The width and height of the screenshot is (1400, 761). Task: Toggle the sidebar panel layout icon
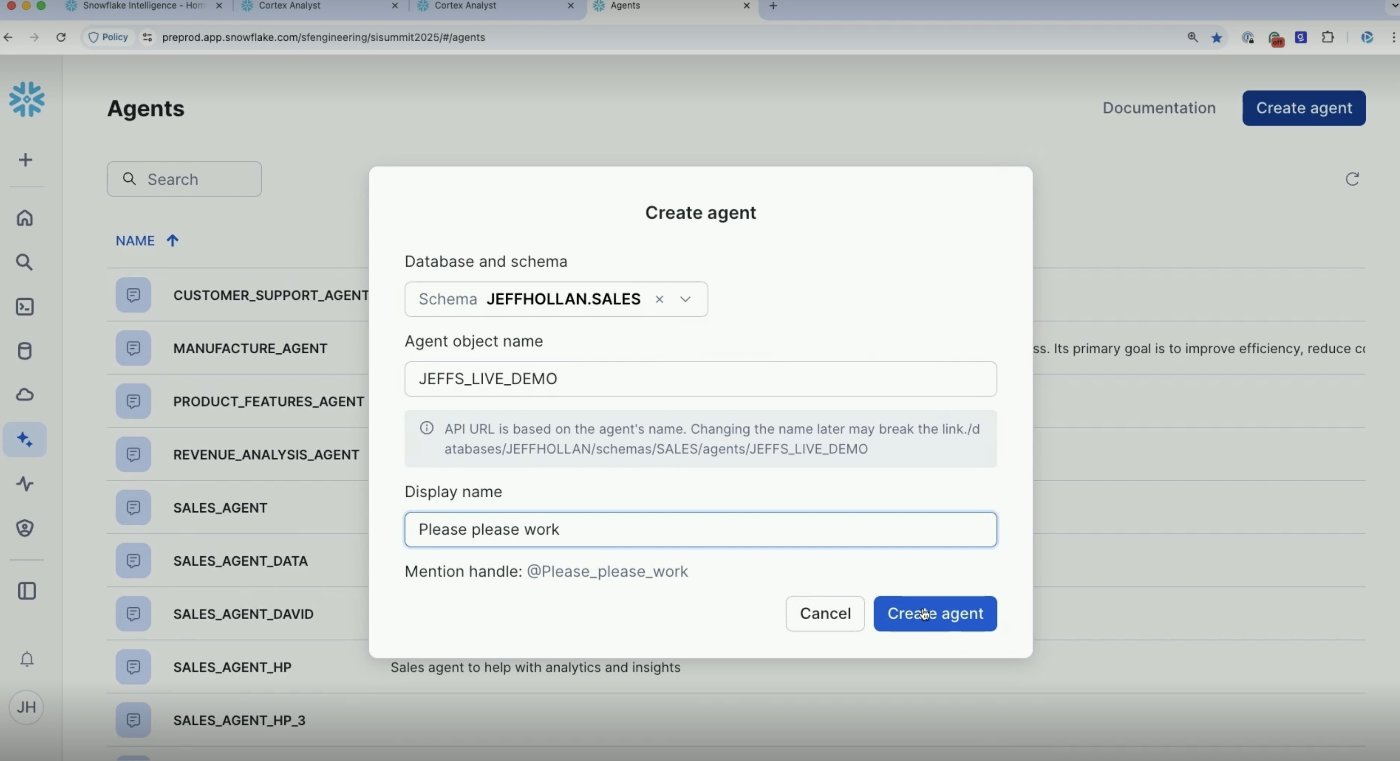tap(27, 591)
